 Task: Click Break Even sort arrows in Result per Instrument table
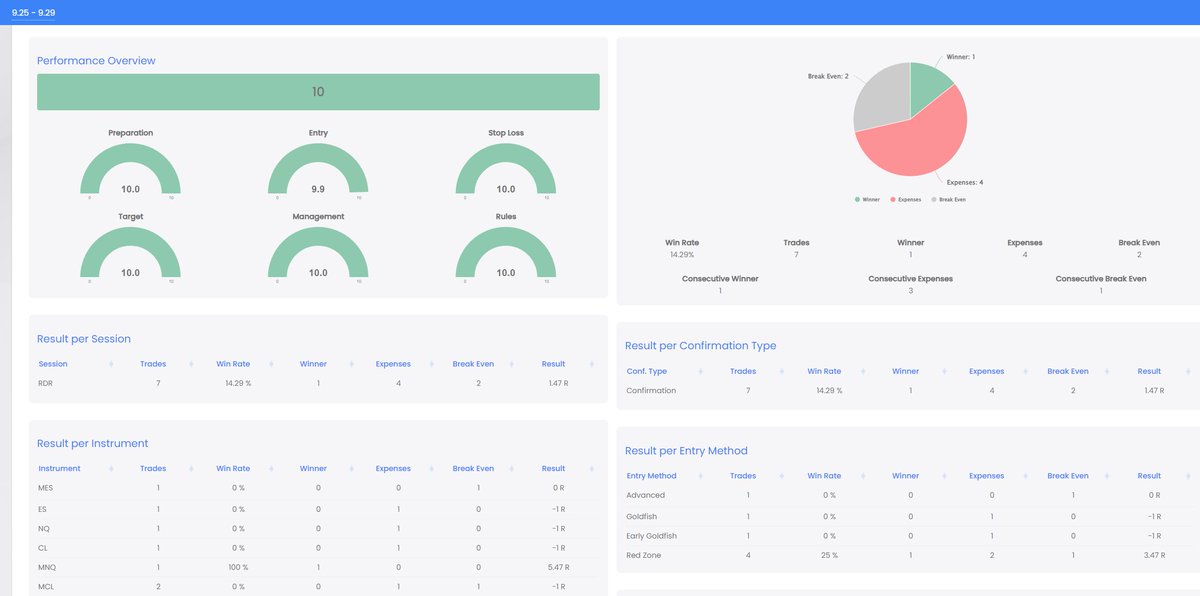[x=510, y=468]
